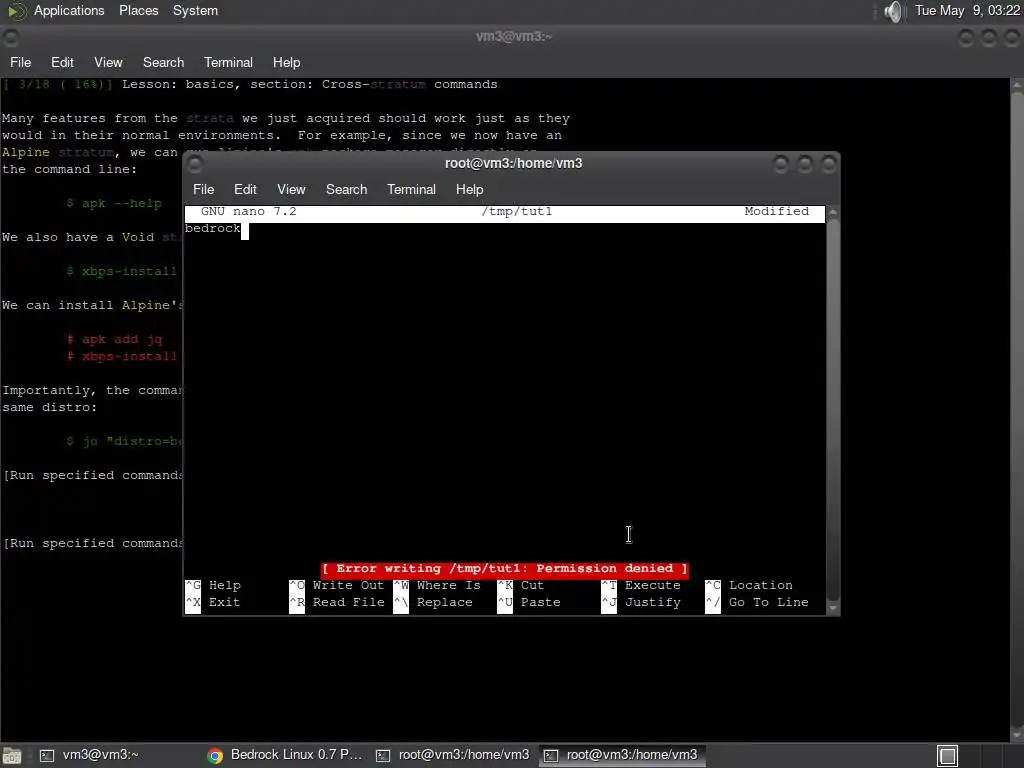The height and width of the screenshot is (768, 1024).
Task: Open Terminal menu in root@vm3 terminal window
Action: pyautogui.click(x=411, y=189)
